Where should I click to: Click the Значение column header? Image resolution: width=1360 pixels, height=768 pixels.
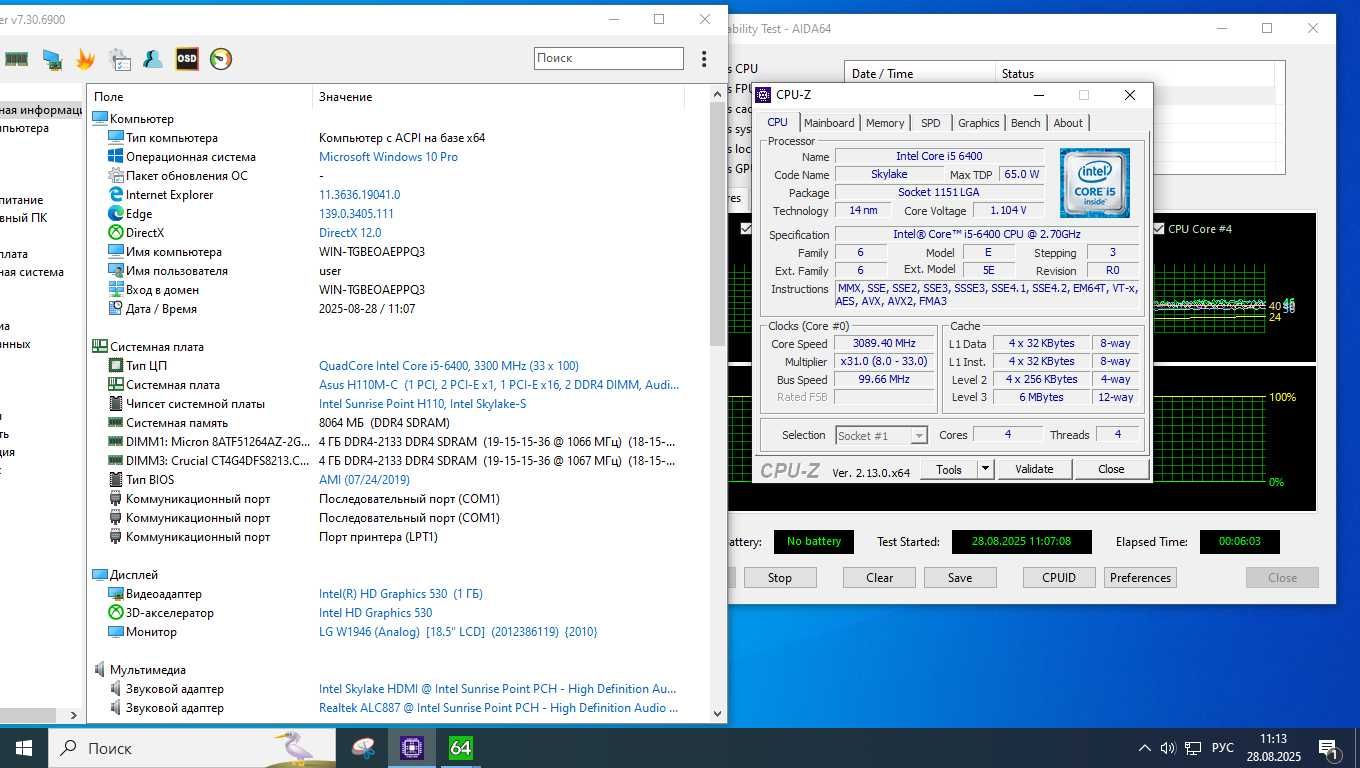tap(345, 97)
